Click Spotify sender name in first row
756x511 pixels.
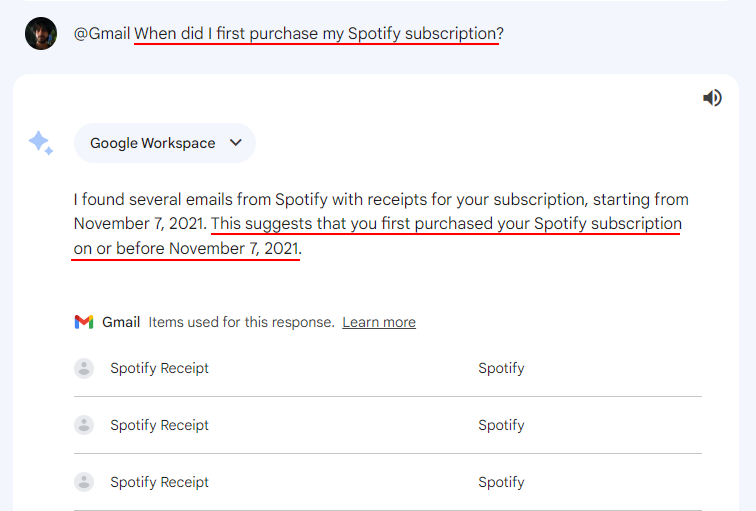(501, 368)
